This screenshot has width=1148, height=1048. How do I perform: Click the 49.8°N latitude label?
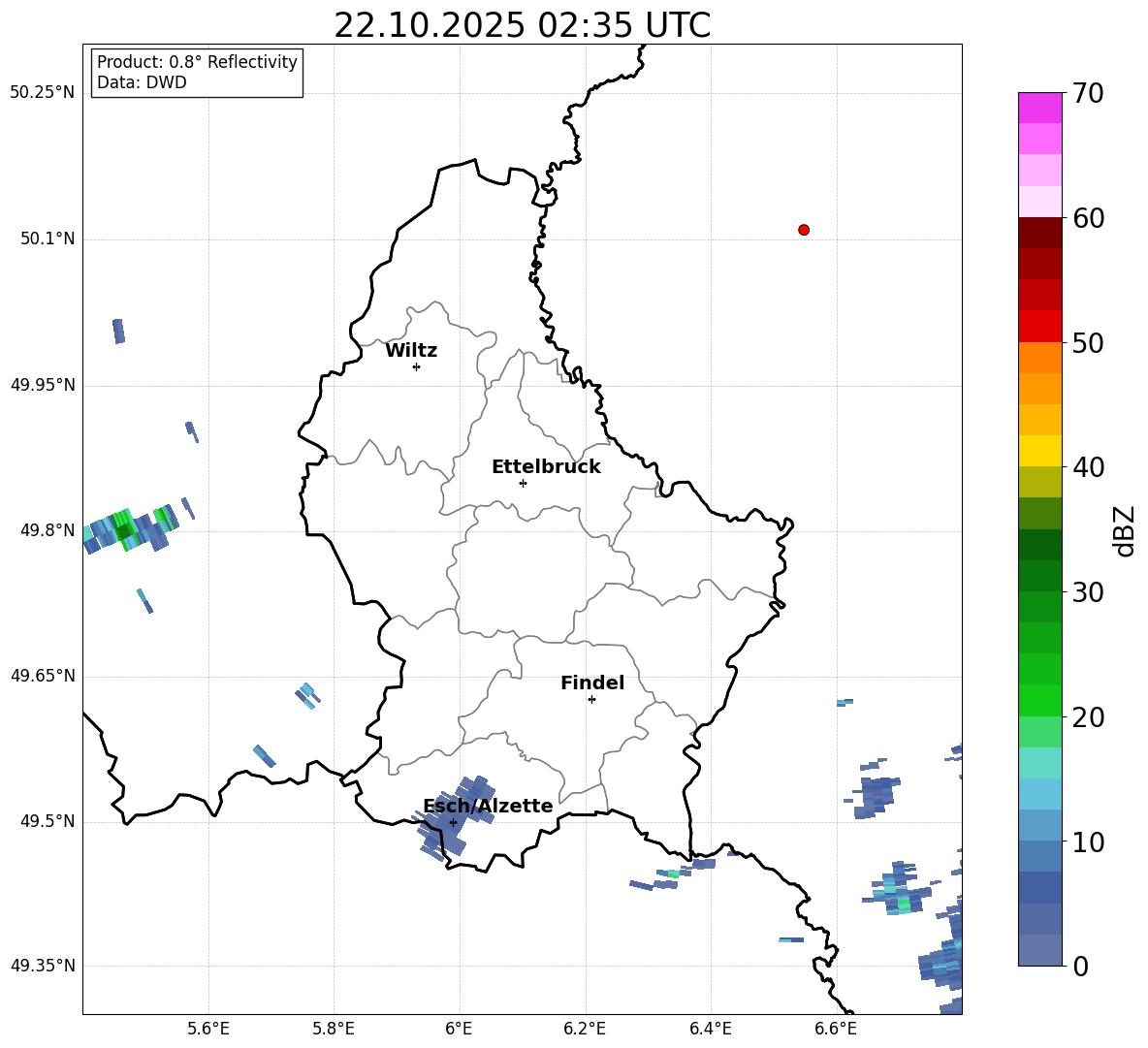click(x=48, y=530)
